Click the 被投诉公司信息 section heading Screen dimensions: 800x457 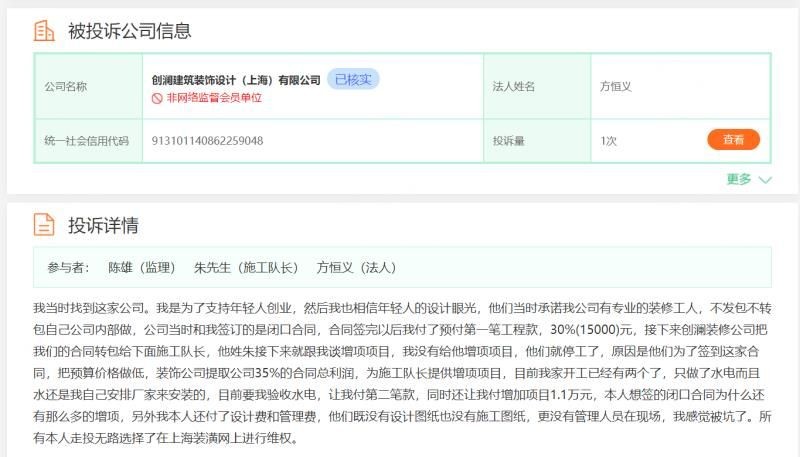pyautogui.click(x=129, y=31)
